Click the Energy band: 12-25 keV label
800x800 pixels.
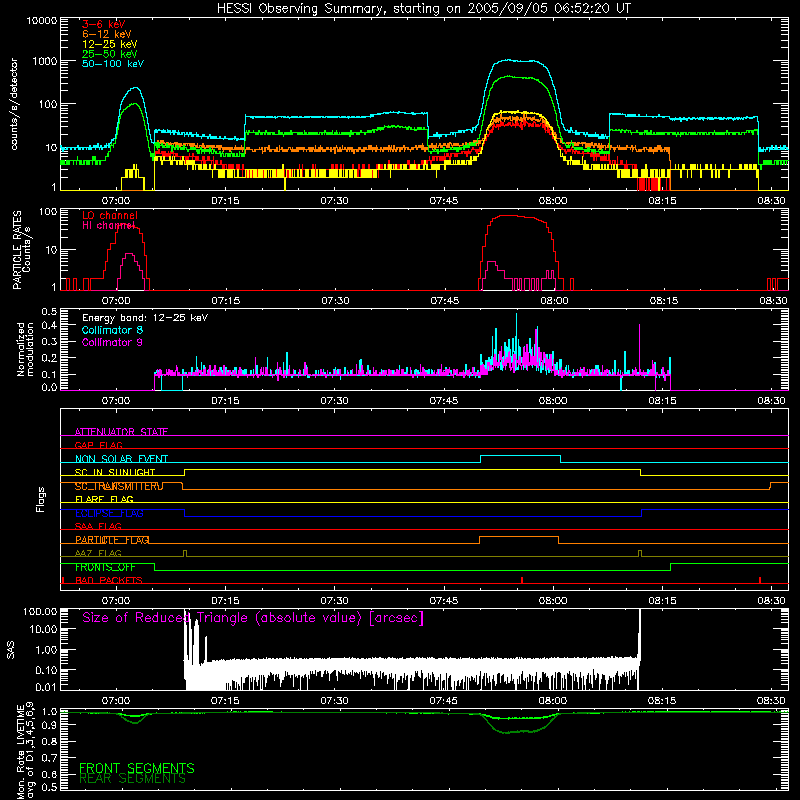[145, 318]
